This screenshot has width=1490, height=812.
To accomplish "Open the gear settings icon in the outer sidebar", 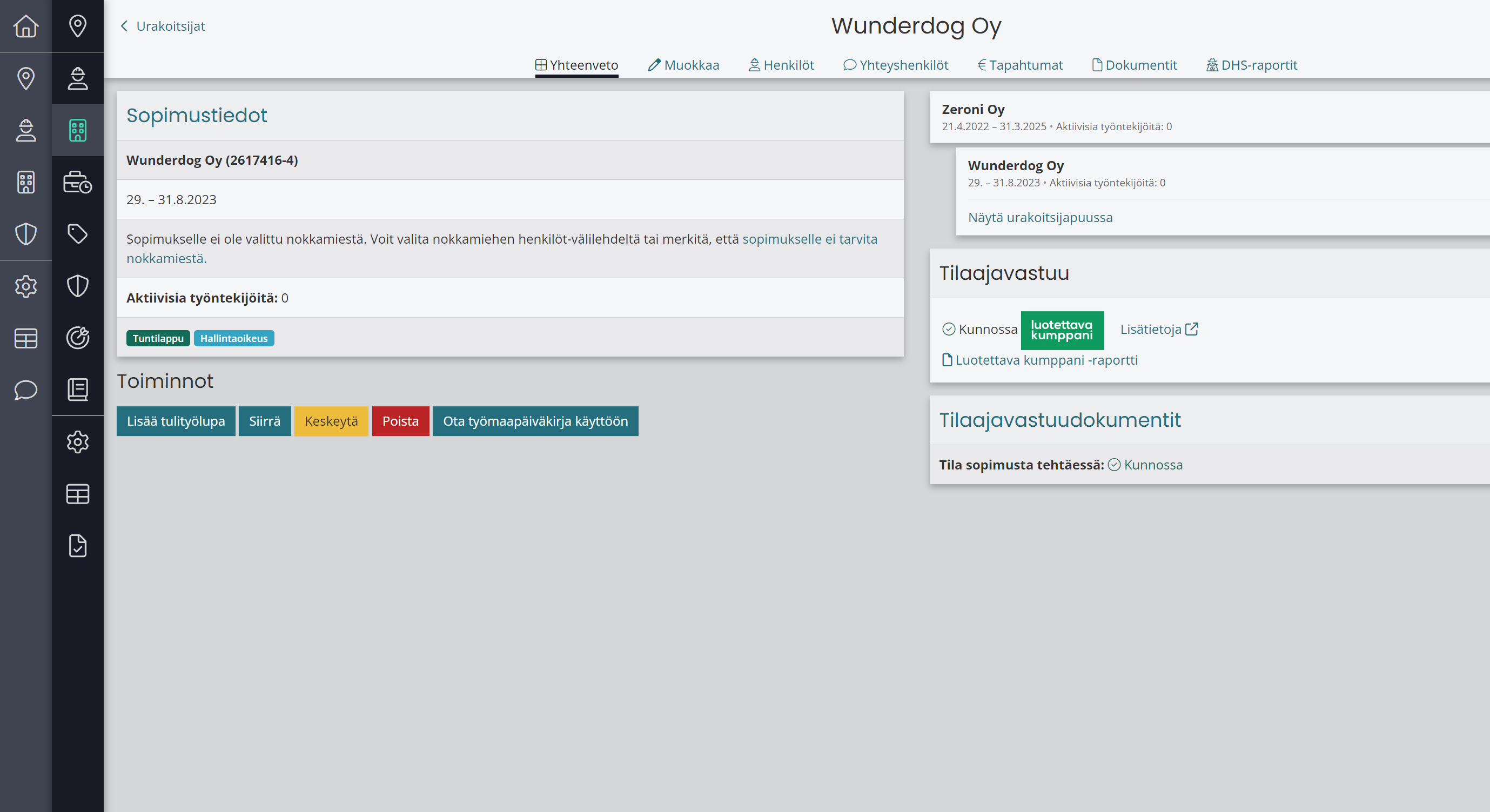I will tap(25, 286).
